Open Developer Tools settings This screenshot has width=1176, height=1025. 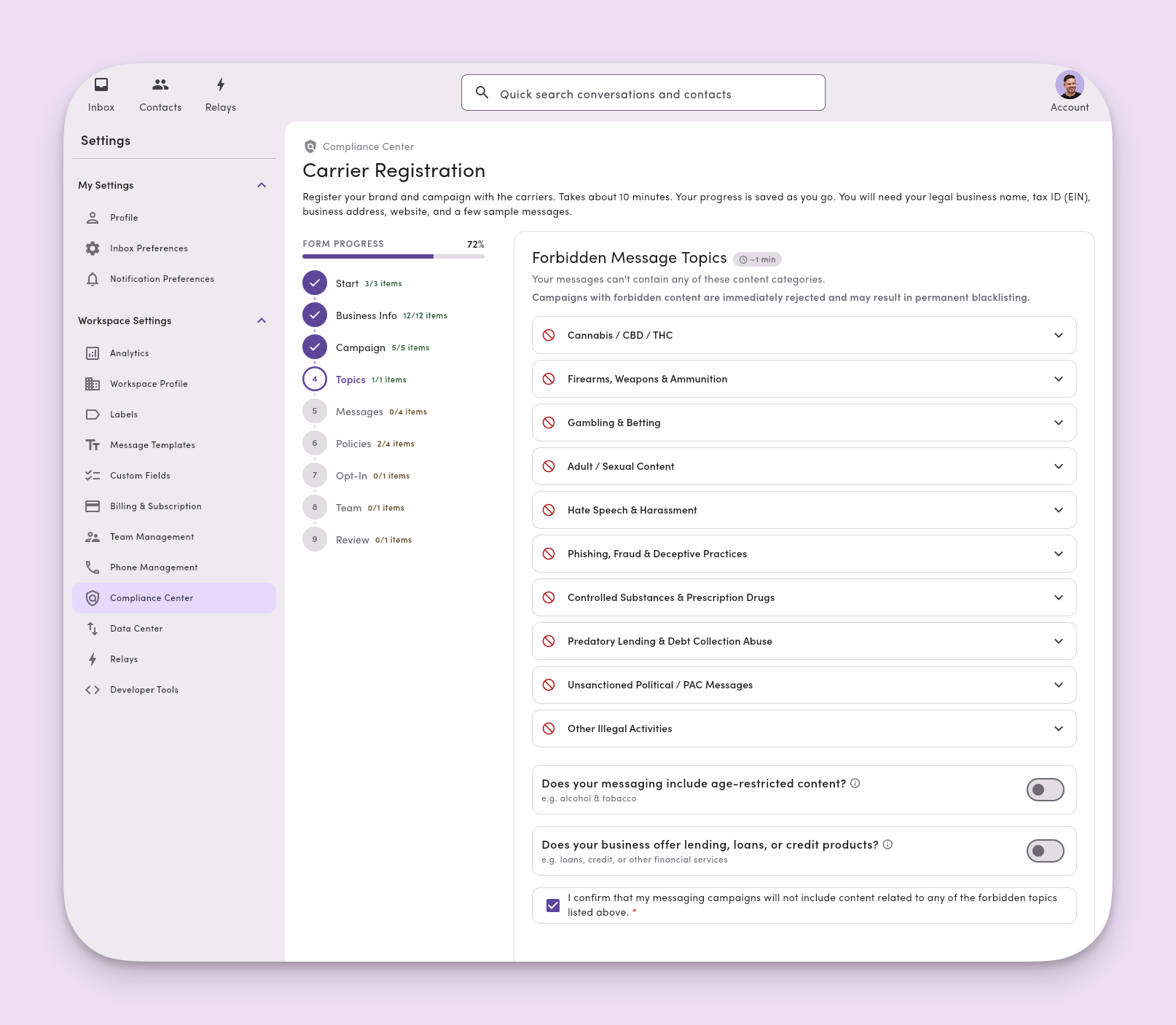[174, 690]
